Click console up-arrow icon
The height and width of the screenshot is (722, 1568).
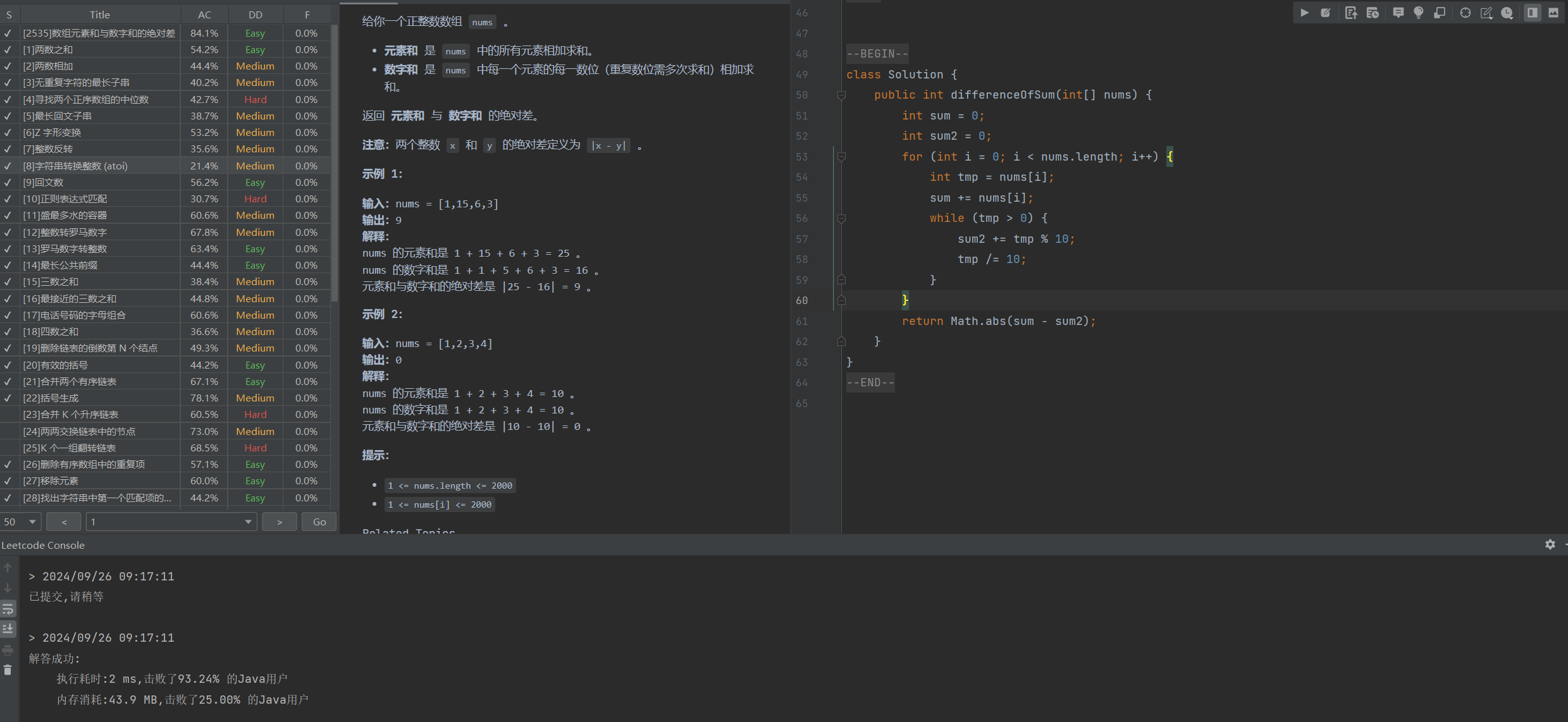pos(8,568)
